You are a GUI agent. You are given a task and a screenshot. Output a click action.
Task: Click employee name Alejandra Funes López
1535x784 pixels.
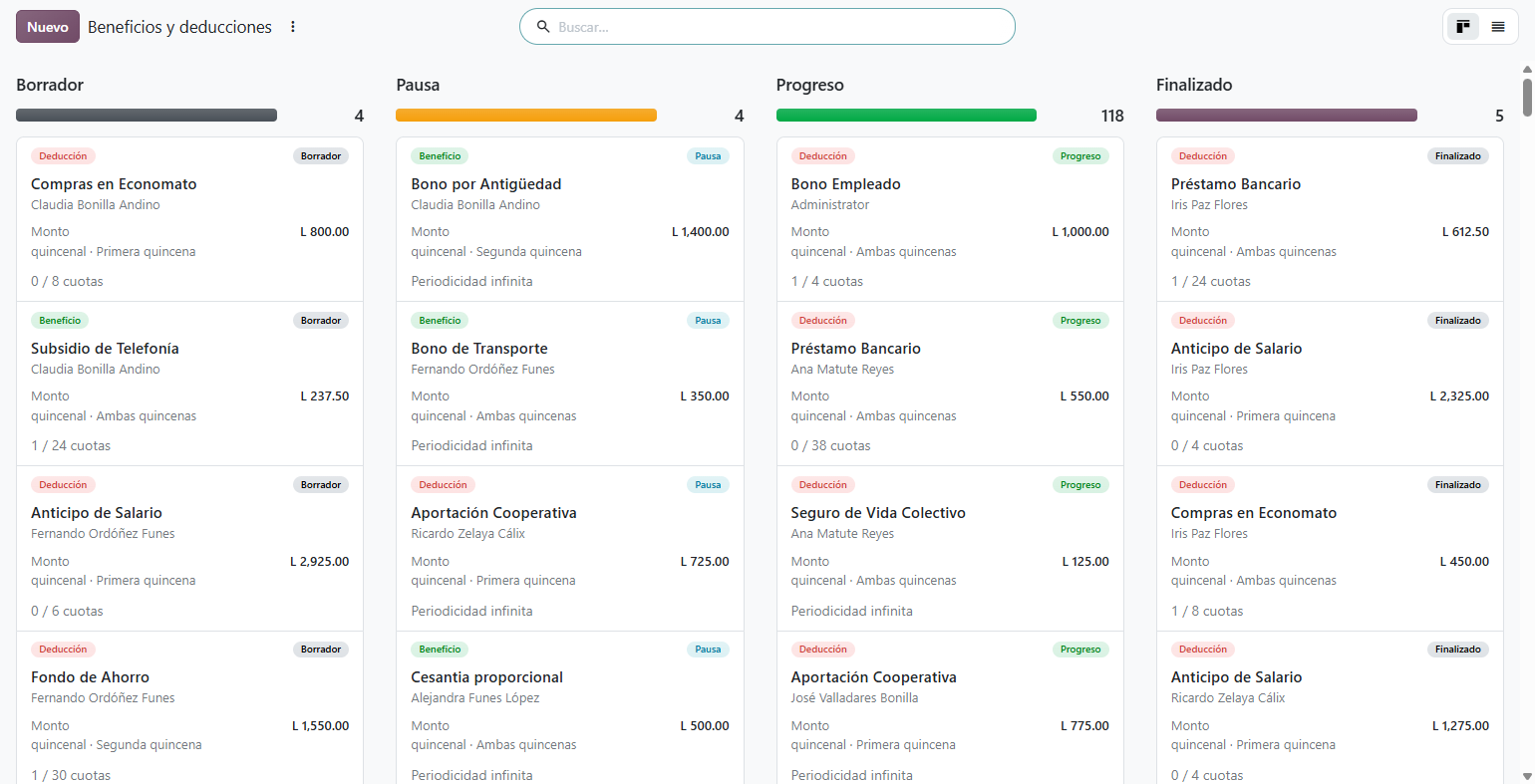[x=475, y=698]
